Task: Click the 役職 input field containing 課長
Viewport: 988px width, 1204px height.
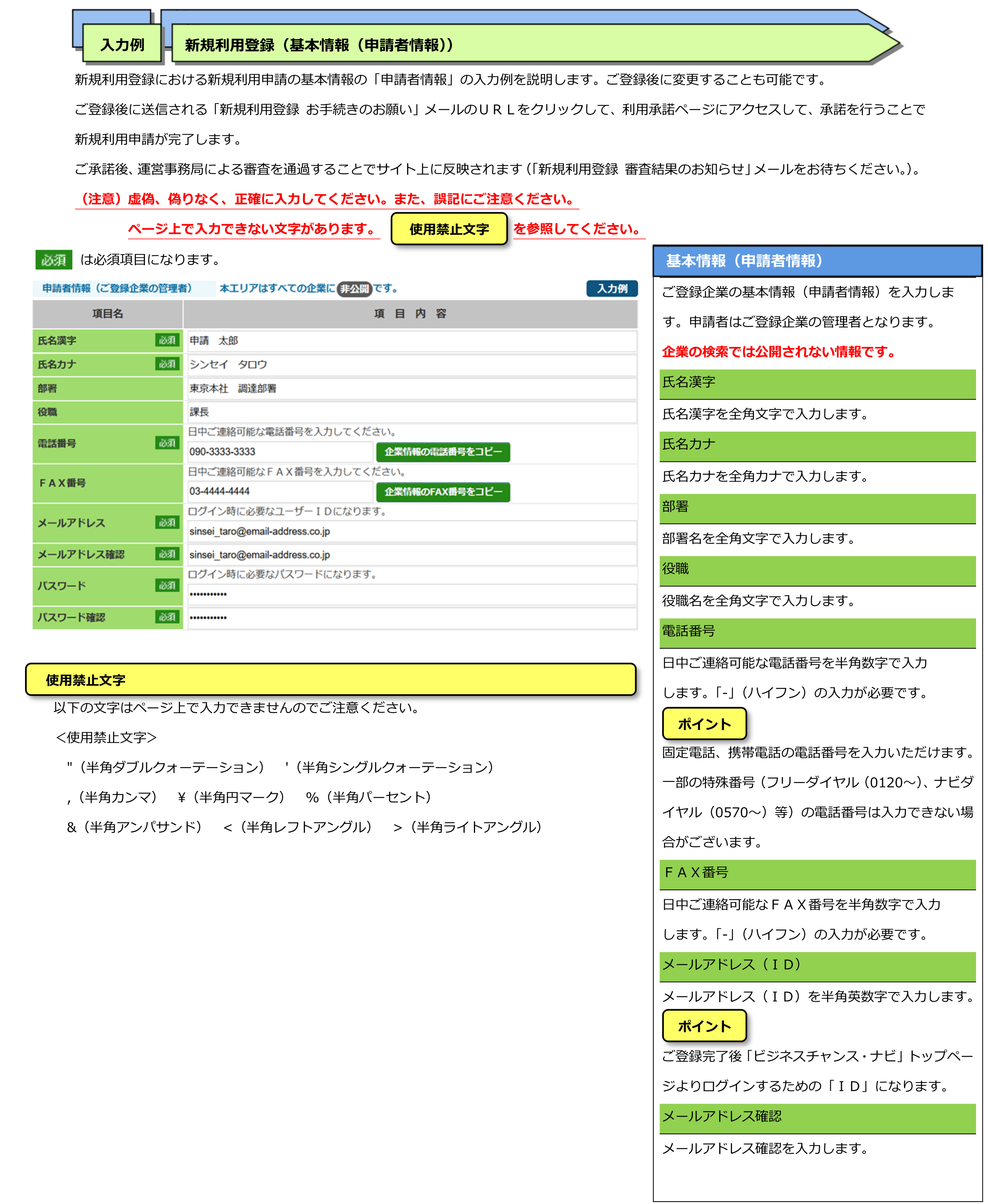Action: point(411,412)
